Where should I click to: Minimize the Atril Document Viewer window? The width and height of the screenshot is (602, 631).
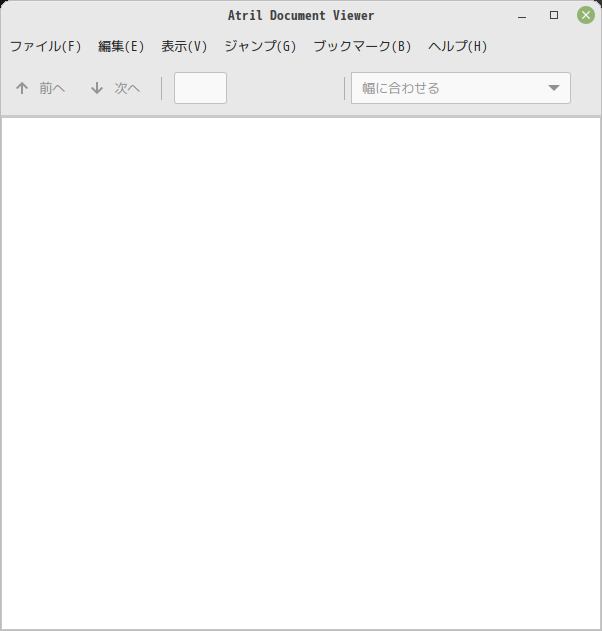point(522,15)
